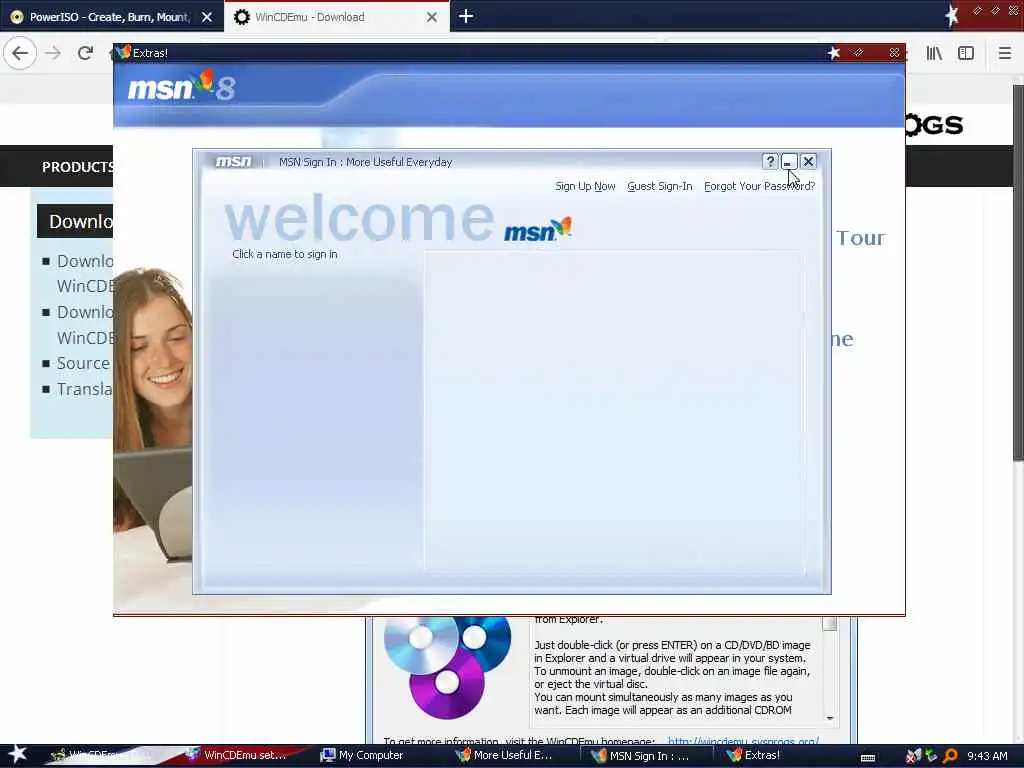Click the orange magnifier tray icon
1024x768 pixels.
pos(950,756)
